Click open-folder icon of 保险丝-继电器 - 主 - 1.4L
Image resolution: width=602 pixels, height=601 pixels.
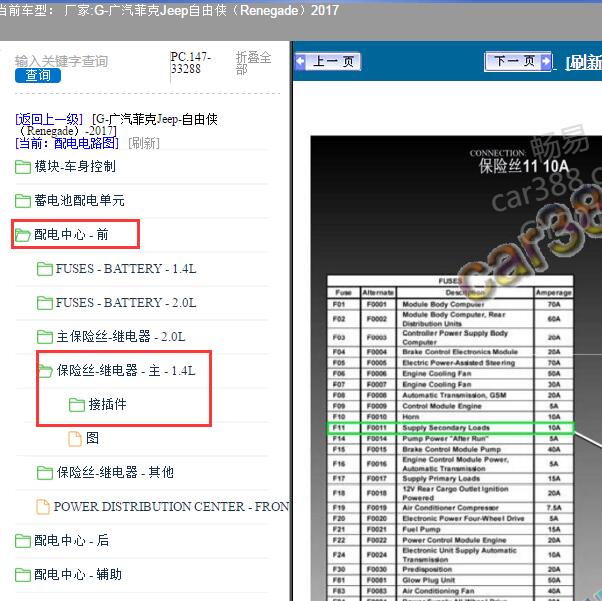point(45,371)
